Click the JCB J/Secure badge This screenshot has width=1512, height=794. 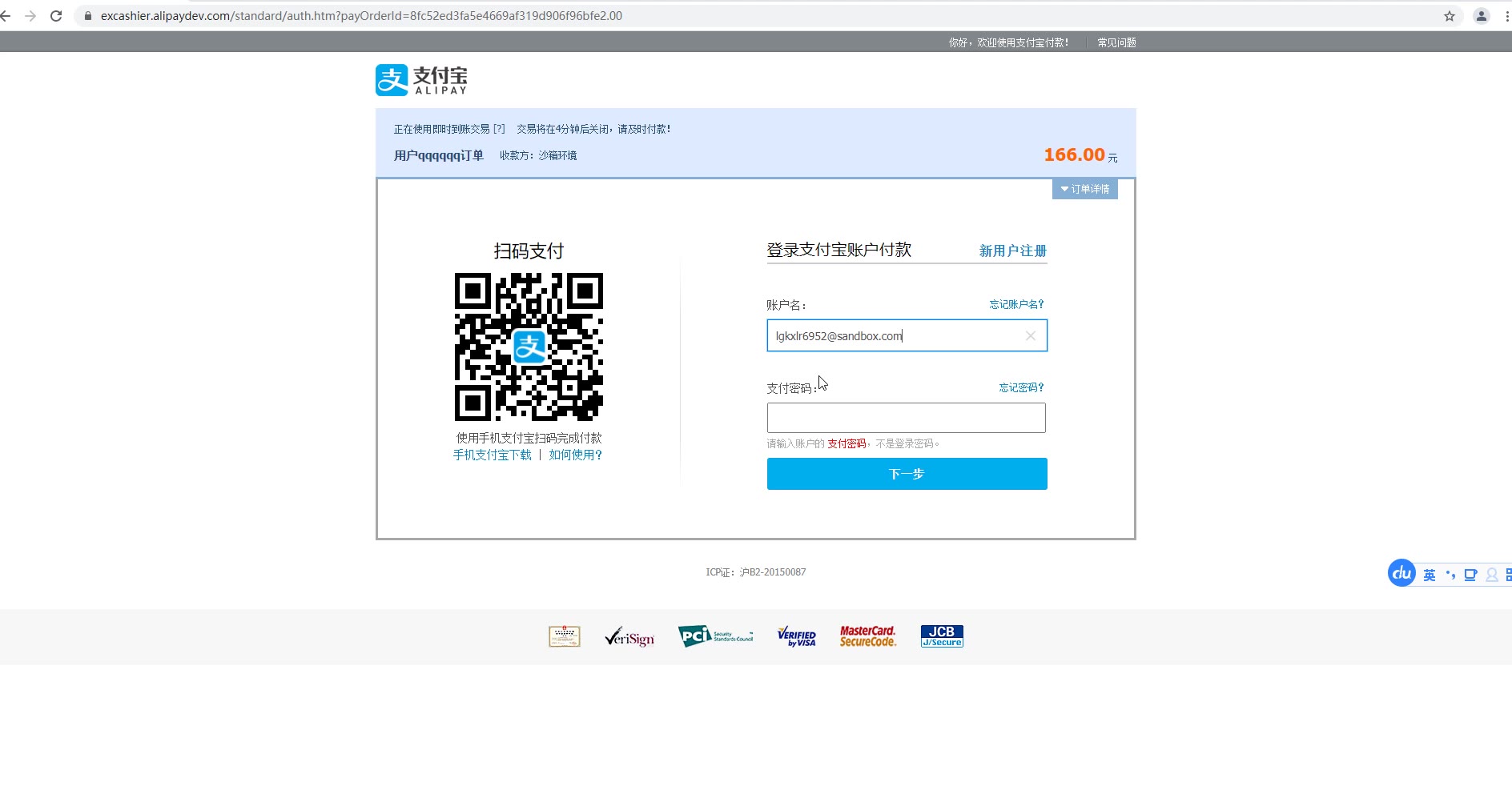coord(942,636)
